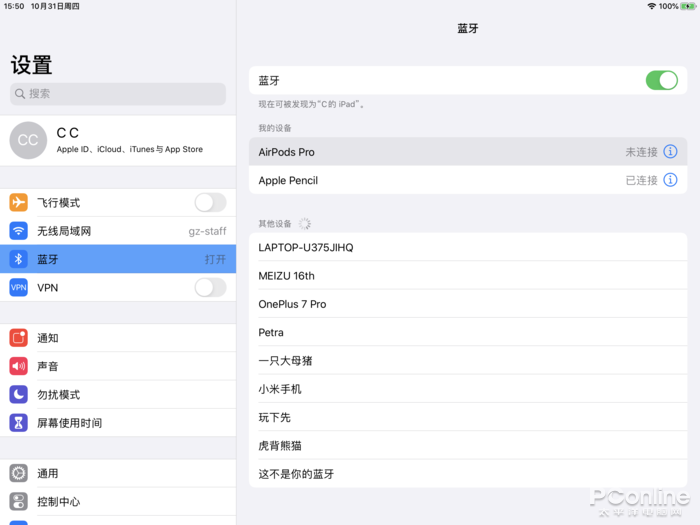Screen dimensions: 700x525
Task: Open the C C Apple ID account
Action: (118, 140)
